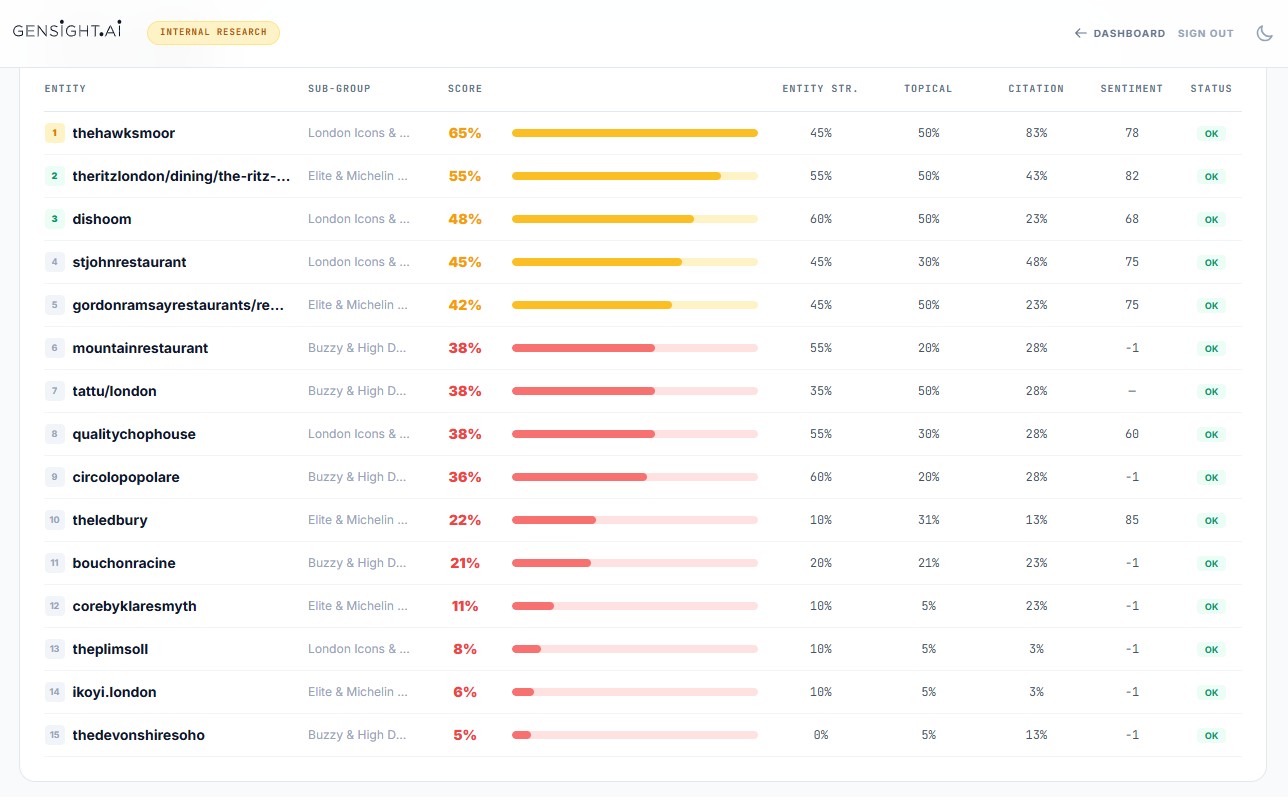Select the qualitychophouse entity name
1288x797 pixels.
click(x=134, y=434)
